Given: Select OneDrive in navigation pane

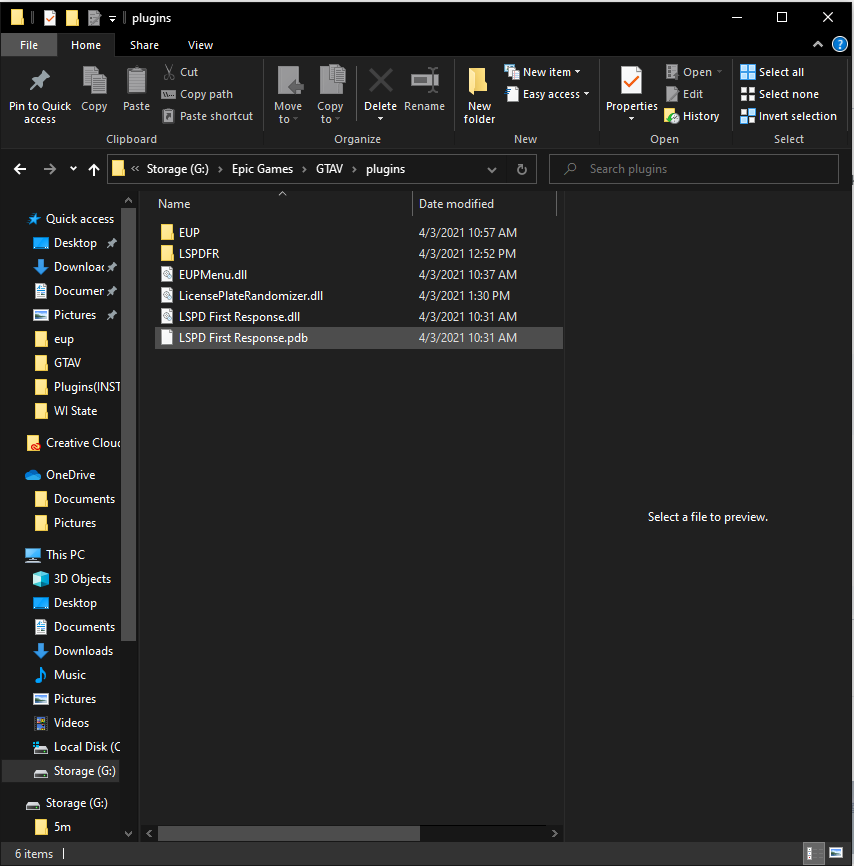Looking at the screenshot, I should pos(60,475).
